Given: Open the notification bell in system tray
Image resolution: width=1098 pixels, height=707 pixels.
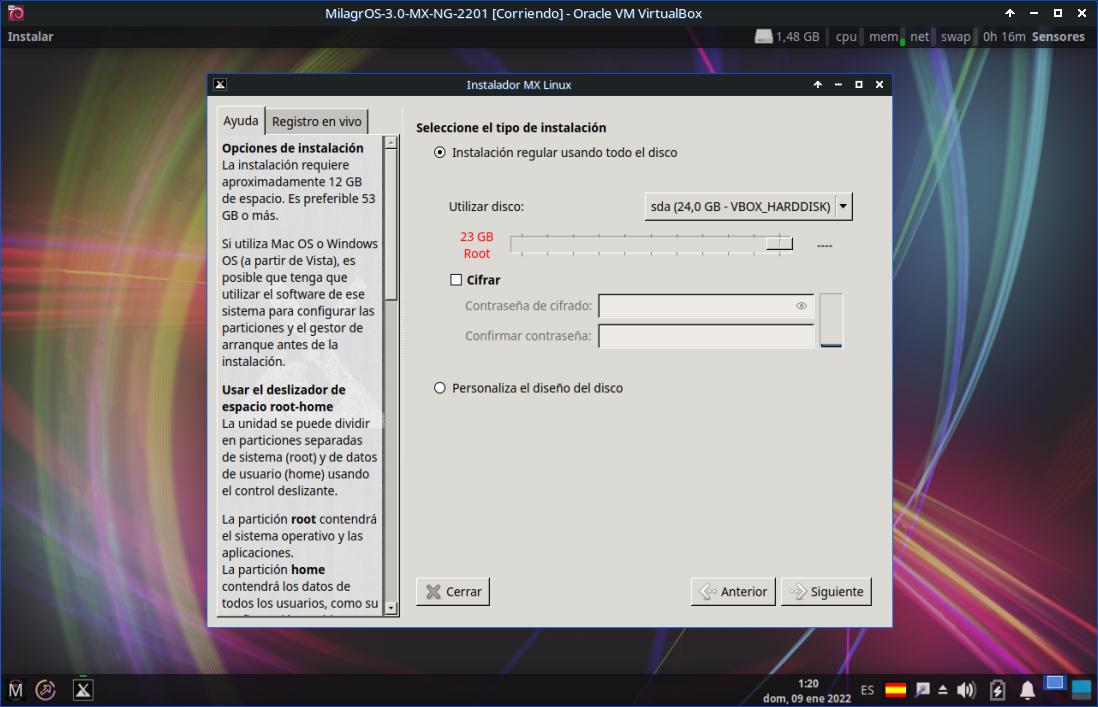Looking at the screenshot, I should coord(1027,690).
